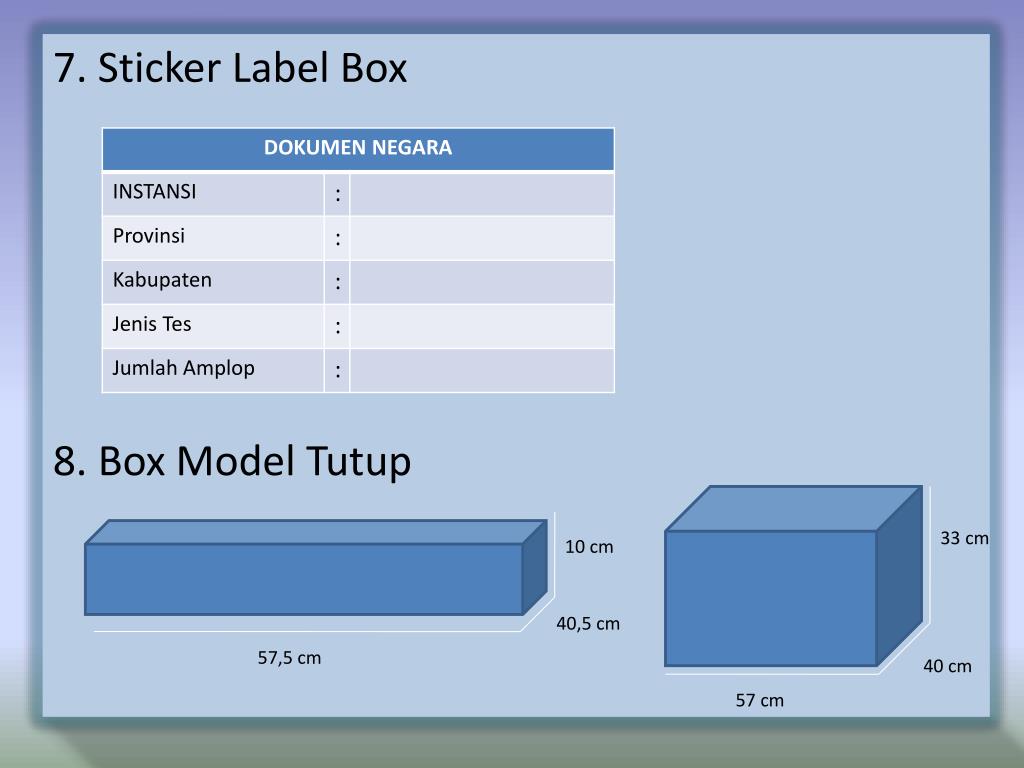Screen dimensions: 1024x768
Task: Click the blue rectangular box shape
Action: tap(300, 580)
